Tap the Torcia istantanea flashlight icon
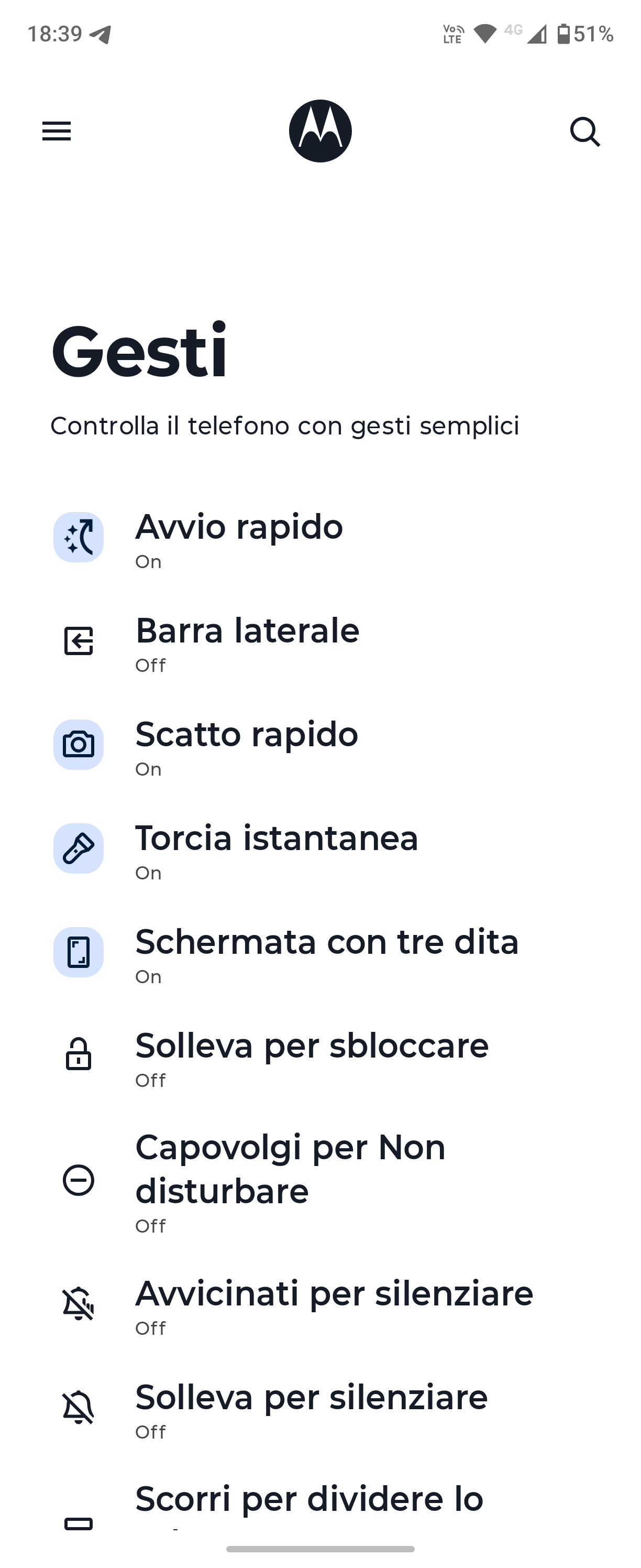This screenshot has width=641, height=1568. (x=79, y=848)
